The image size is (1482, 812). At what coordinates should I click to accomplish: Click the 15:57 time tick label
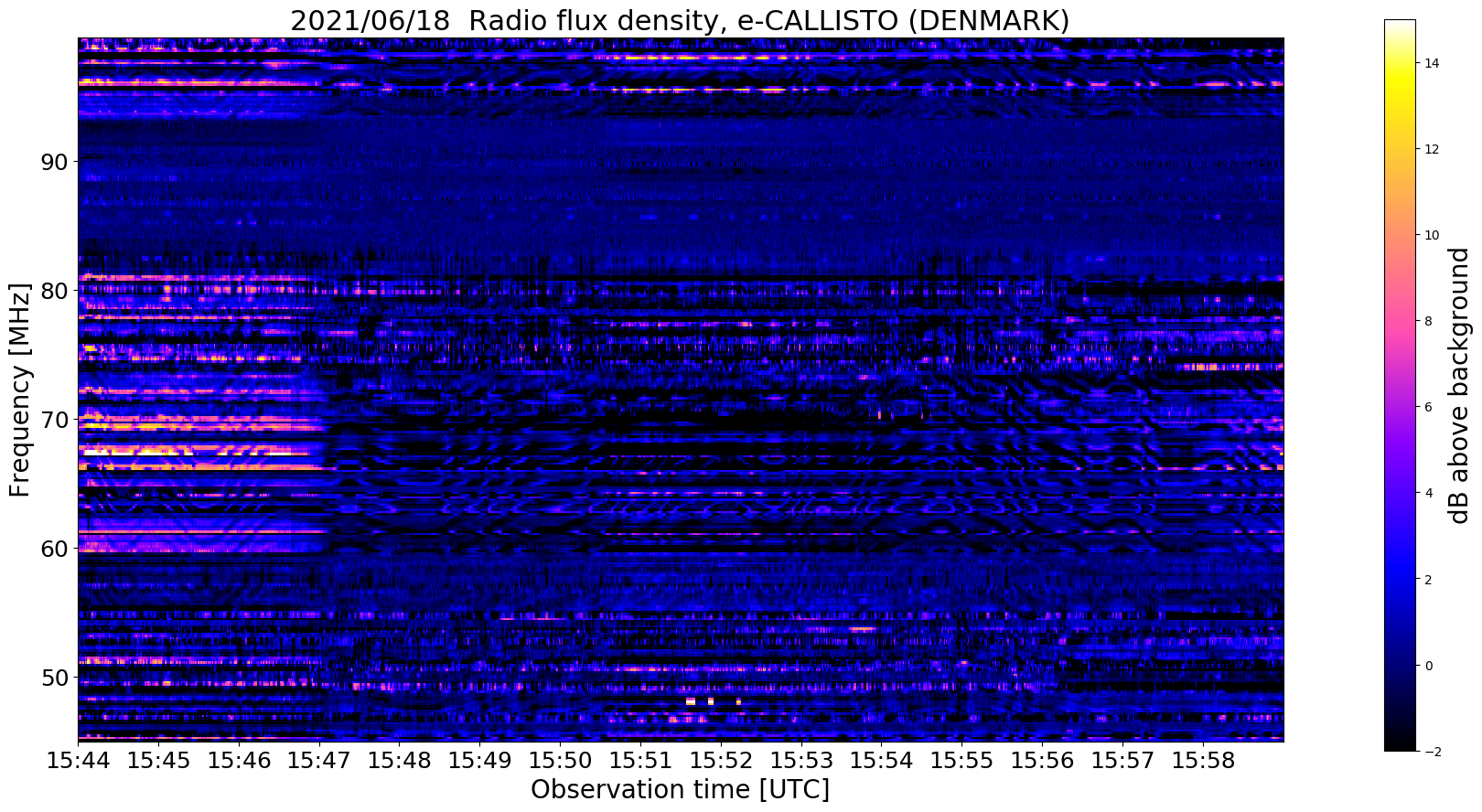click(x=1123, y=761)
